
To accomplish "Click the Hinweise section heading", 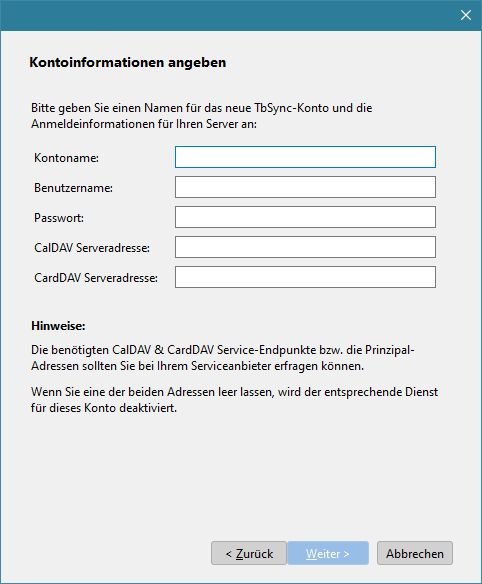I will click(58, 326).
